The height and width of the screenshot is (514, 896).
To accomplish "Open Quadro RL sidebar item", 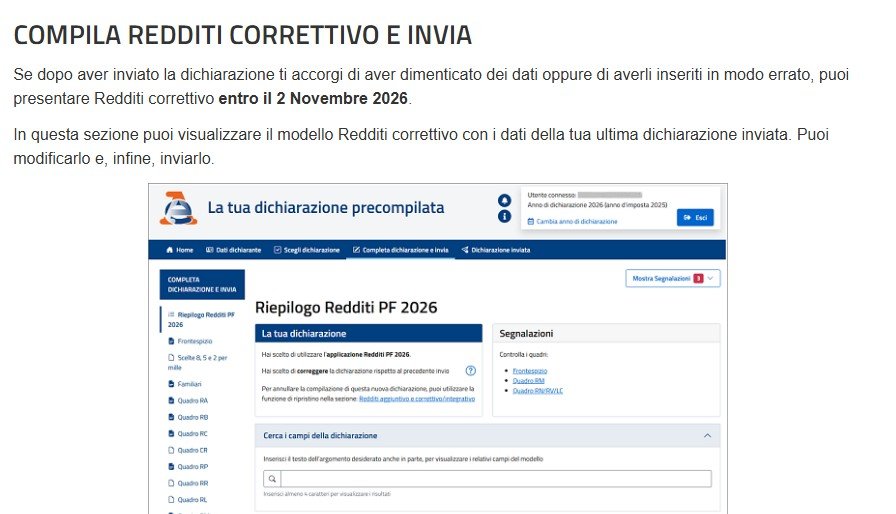I will 193,500.
